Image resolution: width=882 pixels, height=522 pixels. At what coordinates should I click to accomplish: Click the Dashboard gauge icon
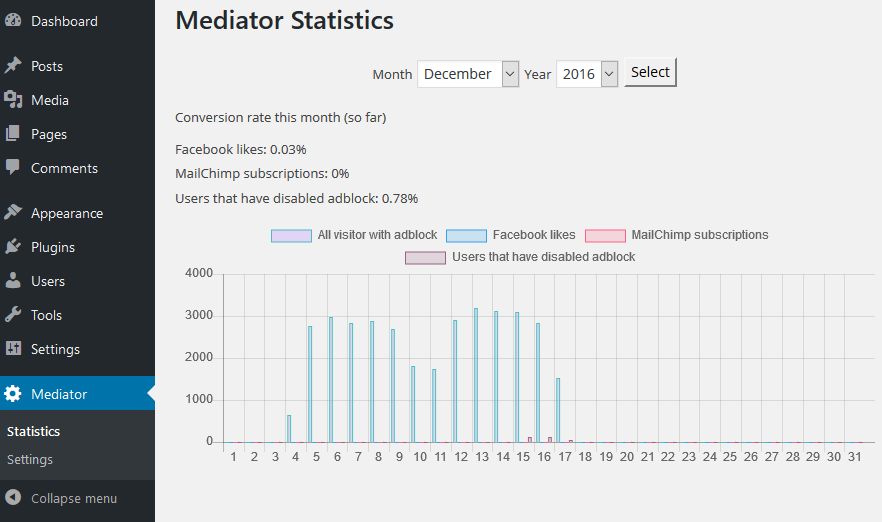point(13,21)
